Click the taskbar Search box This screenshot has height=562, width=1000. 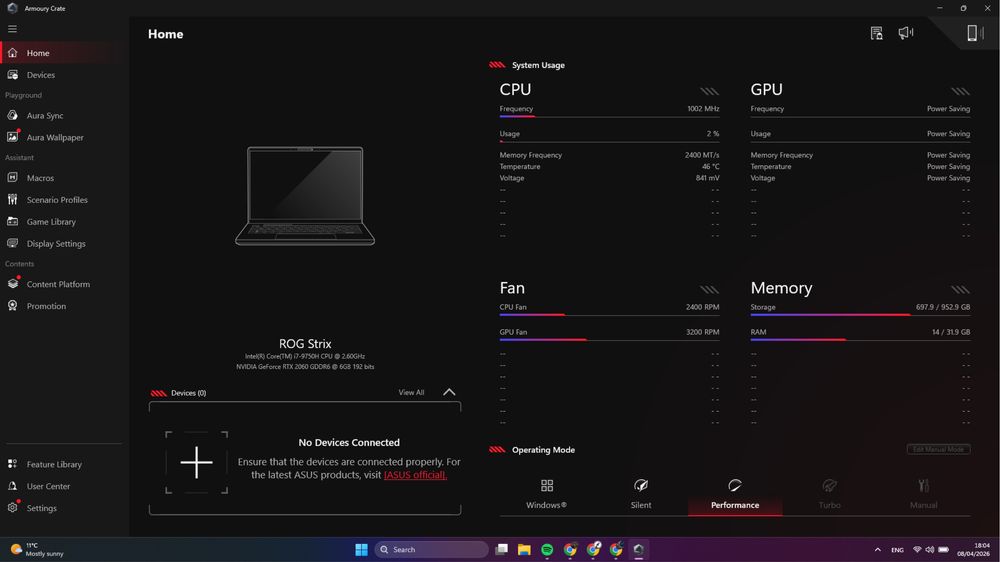pyautogui.click(x=431, y=549)
